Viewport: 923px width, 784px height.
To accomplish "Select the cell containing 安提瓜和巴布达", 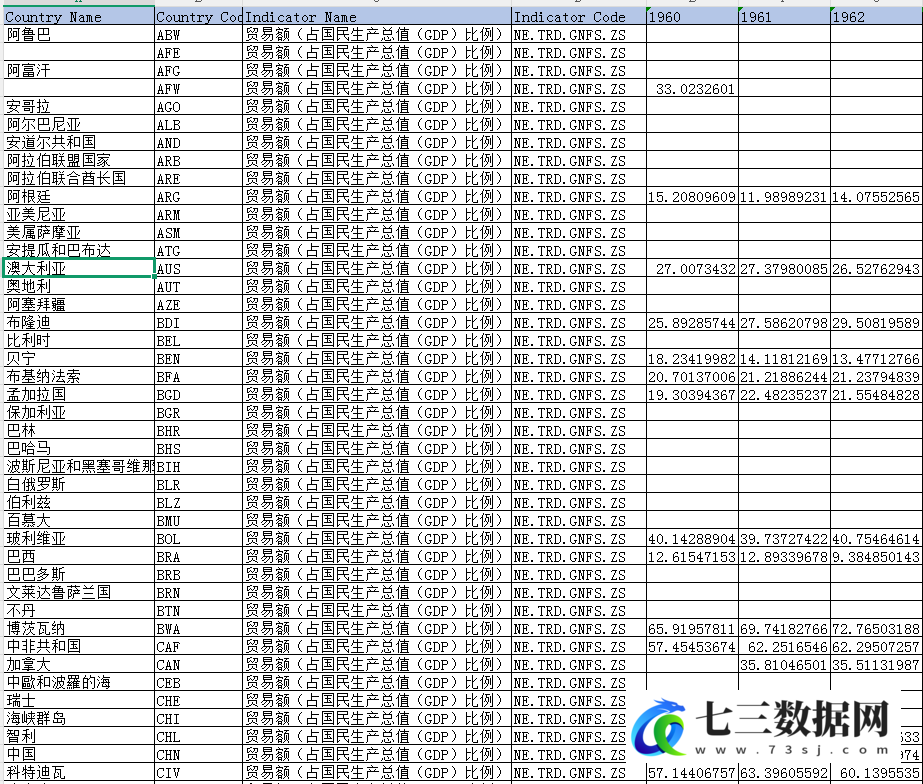I will [78, 251].
